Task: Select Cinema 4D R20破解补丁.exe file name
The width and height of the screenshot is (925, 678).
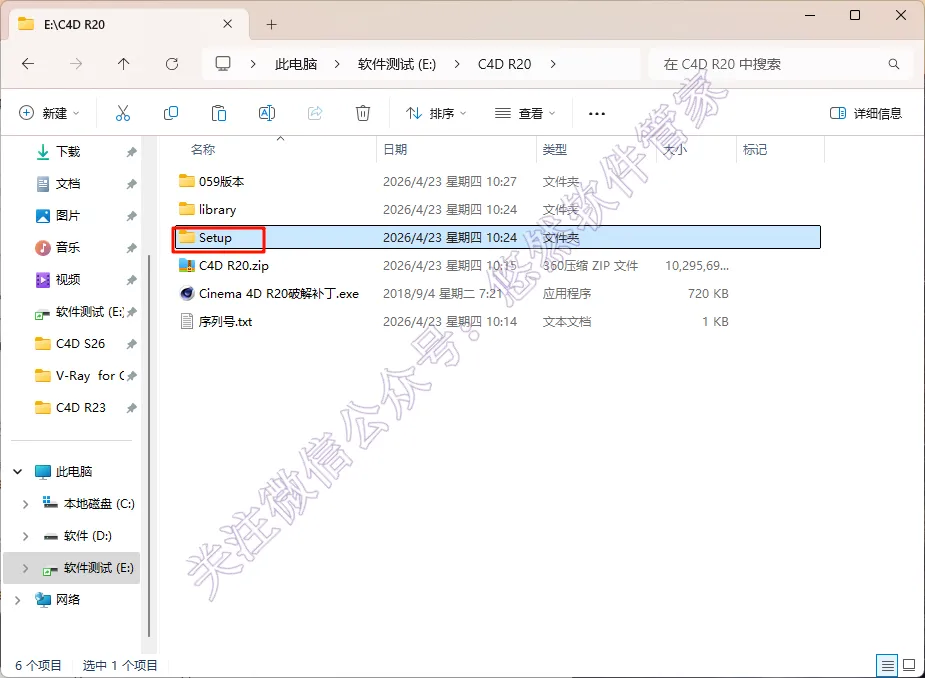Action: [x=278, y=293]
